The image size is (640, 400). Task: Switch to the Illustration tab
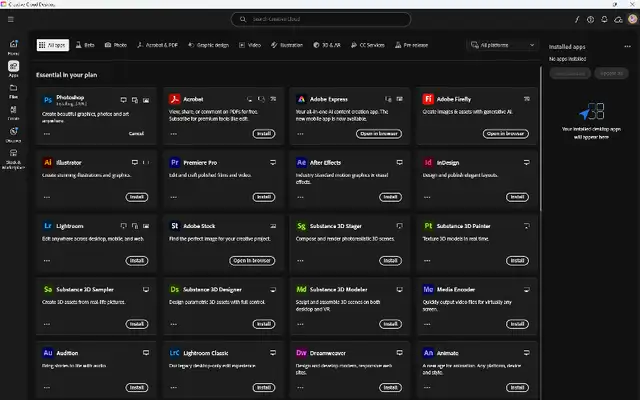(x=287, y=45)
